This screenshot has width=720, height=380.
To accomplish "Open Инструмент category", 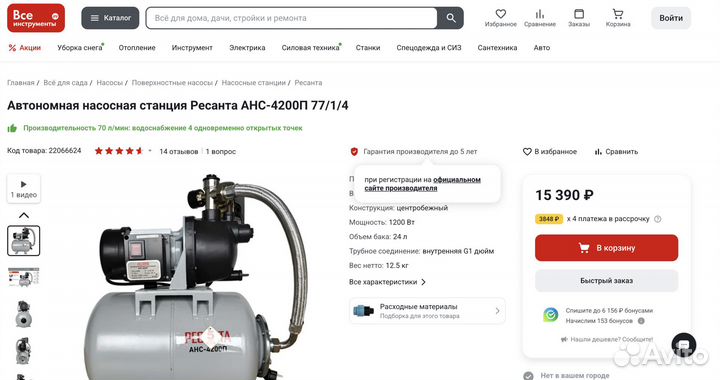I will [x=192, y=48].
